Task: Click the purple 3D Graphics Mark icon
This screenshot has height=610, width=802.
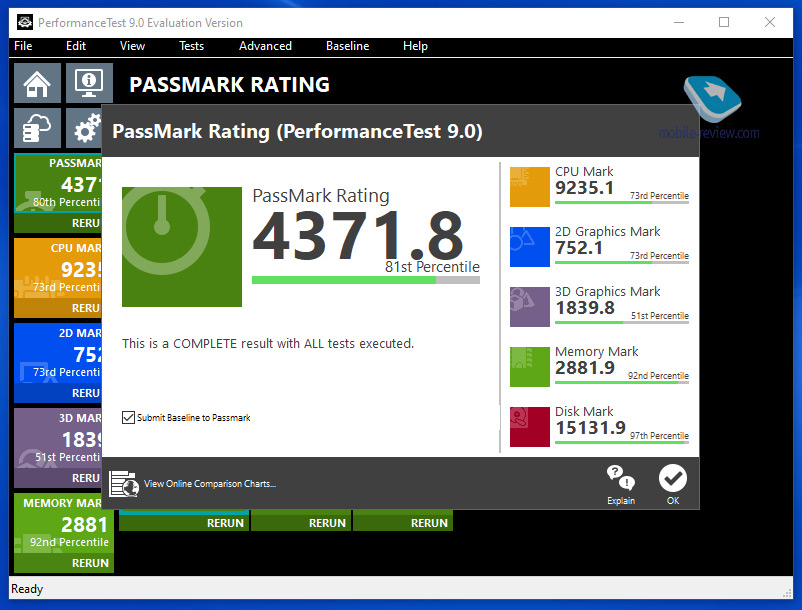Action: [x=530, y=307]
